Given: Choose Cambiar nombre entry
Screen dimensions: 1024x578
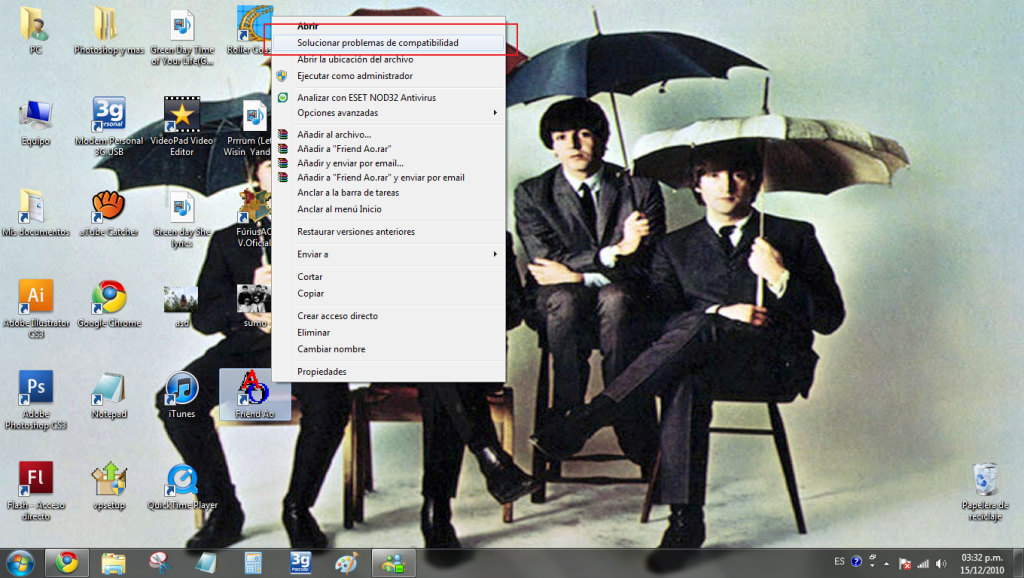Looking at the screenshot, I should [x=389, y=349].
